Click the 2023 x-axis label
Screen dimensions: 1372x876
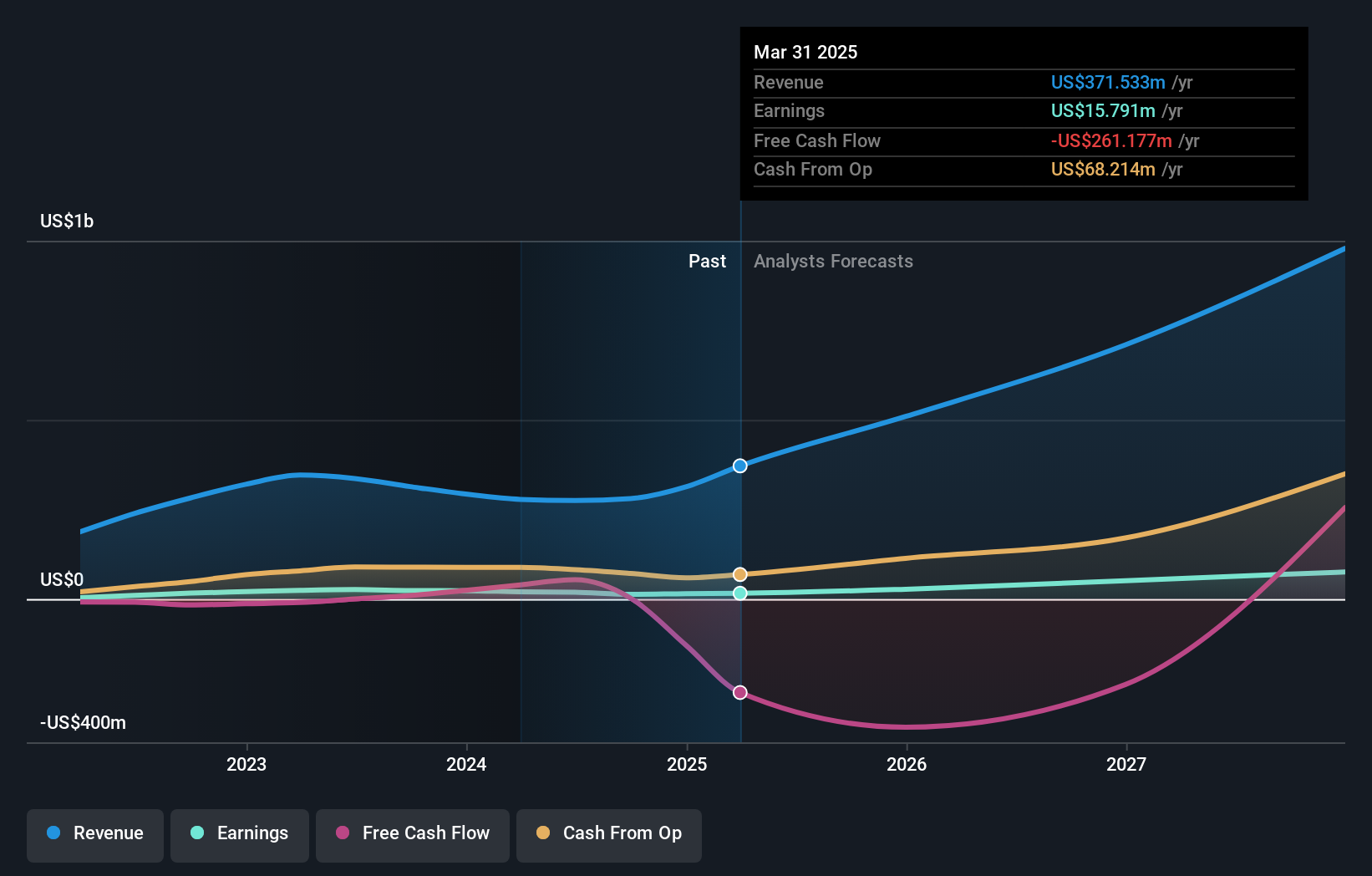(x=246, y=764)
